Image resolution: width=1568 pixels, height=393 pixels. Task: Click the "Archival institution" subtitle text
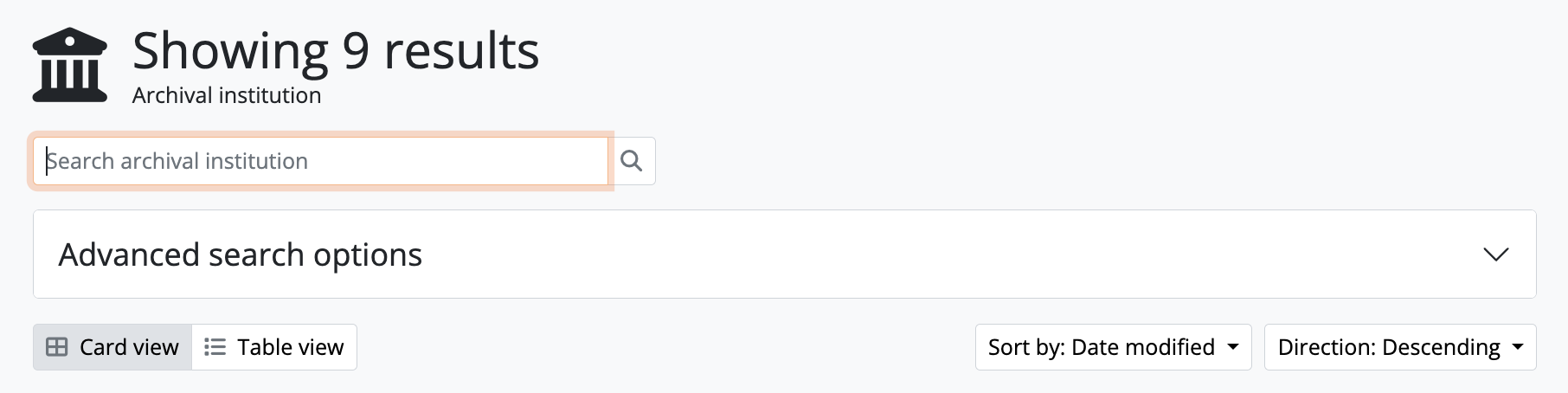[x=227, y=95]
